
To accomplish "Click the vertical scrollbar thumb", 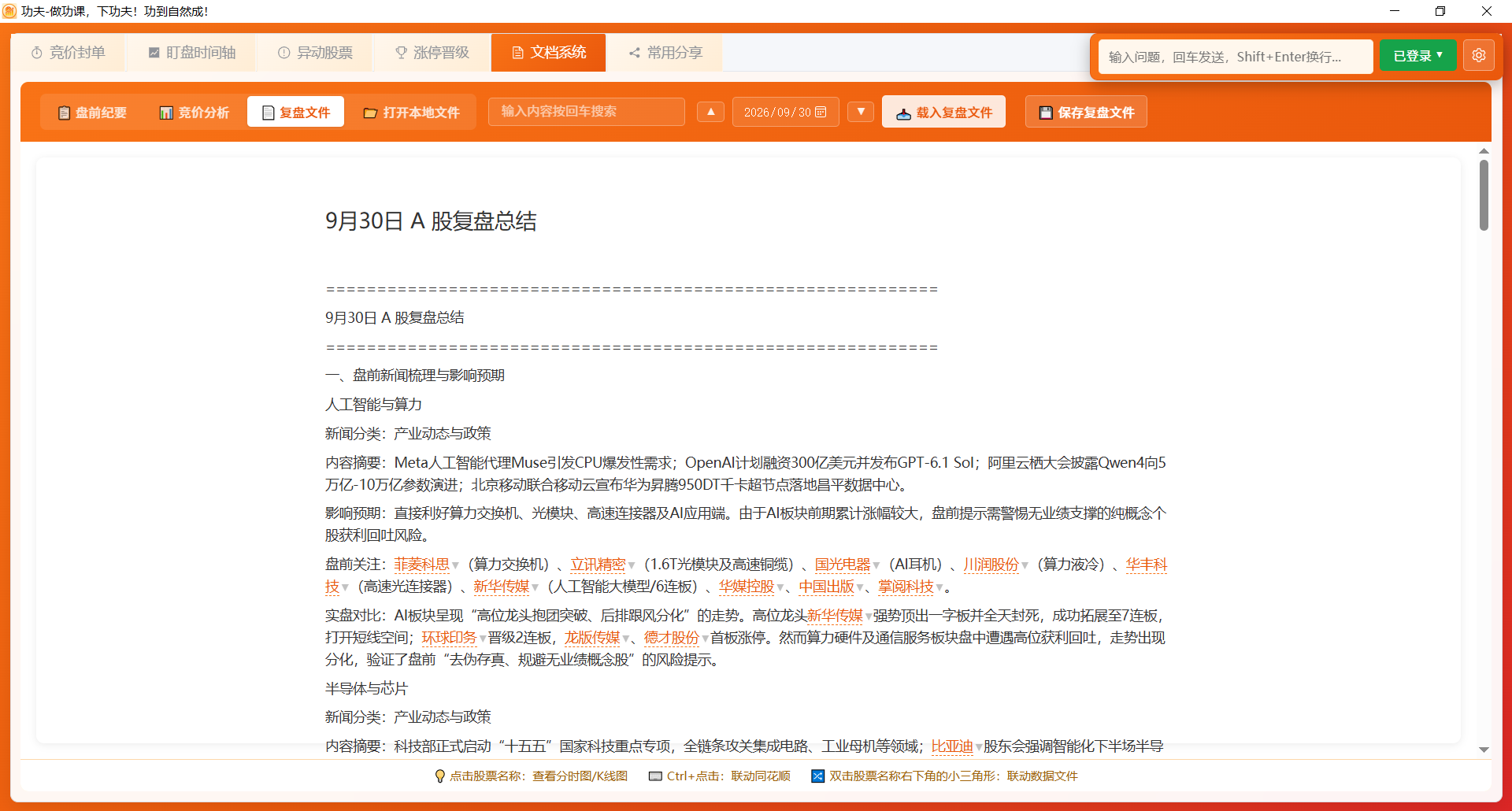I will 1484,195.
